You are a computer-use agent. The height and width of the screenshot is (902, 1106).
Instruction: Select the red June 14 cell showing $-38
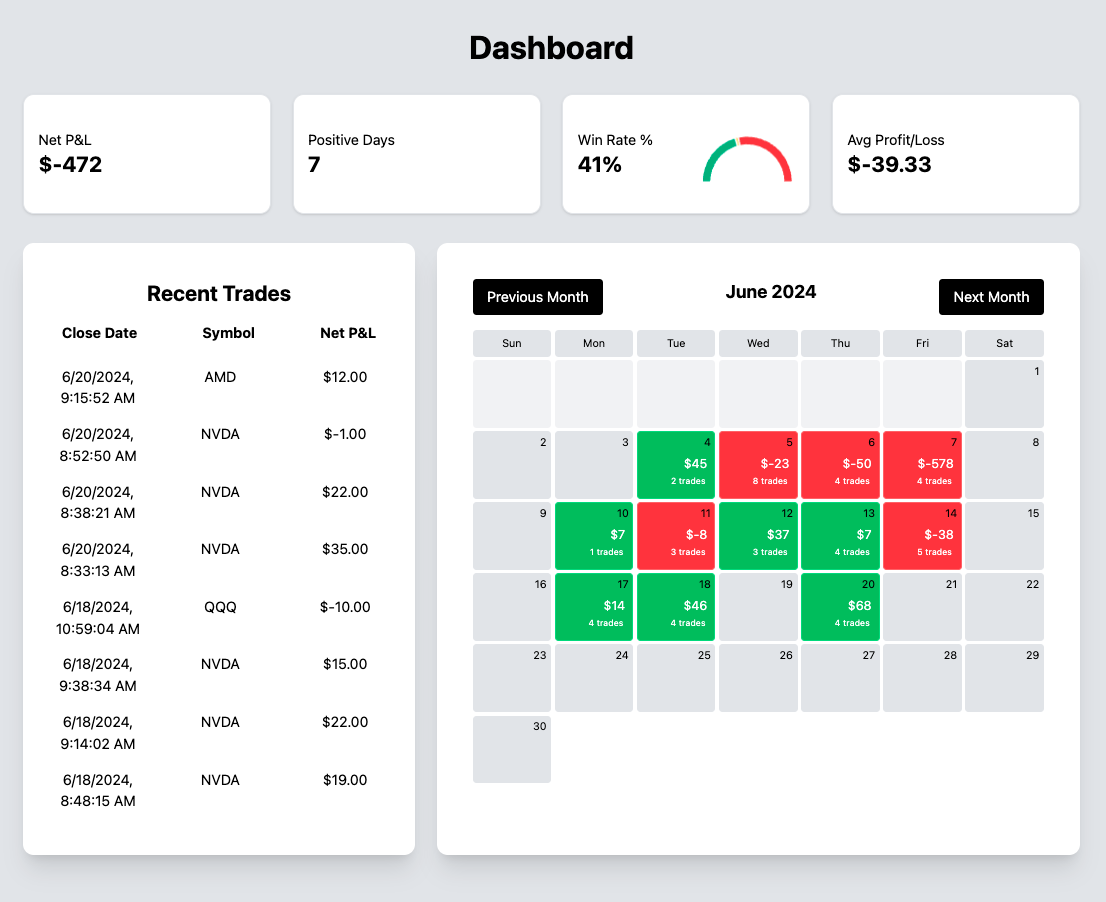click(921, 536)
